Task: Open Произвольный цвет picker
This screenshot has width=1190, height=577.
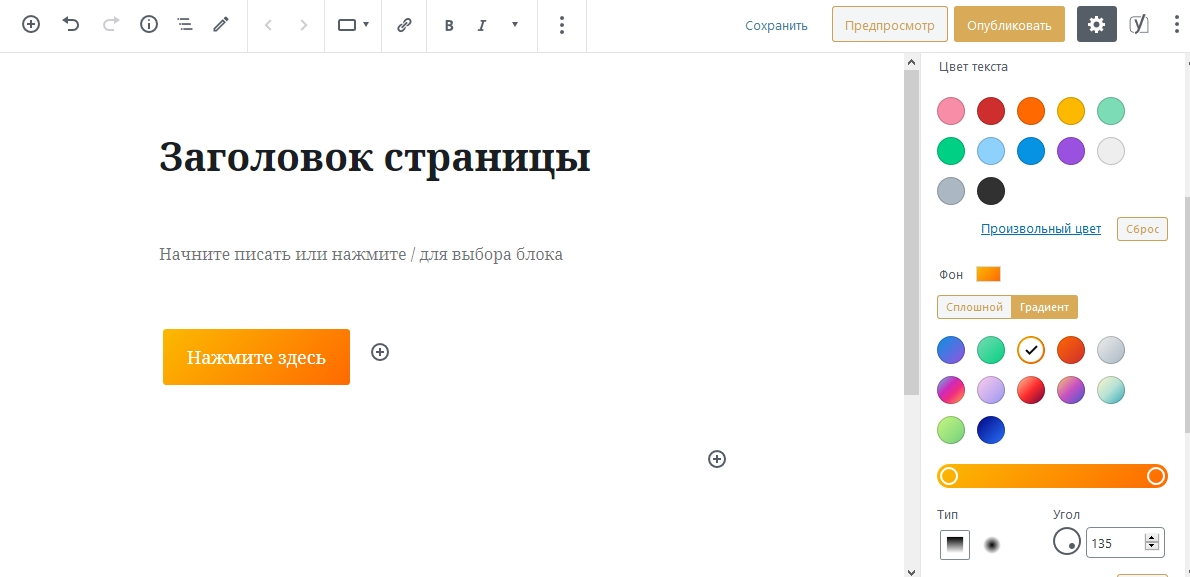Action: [x=1040, y=229]
